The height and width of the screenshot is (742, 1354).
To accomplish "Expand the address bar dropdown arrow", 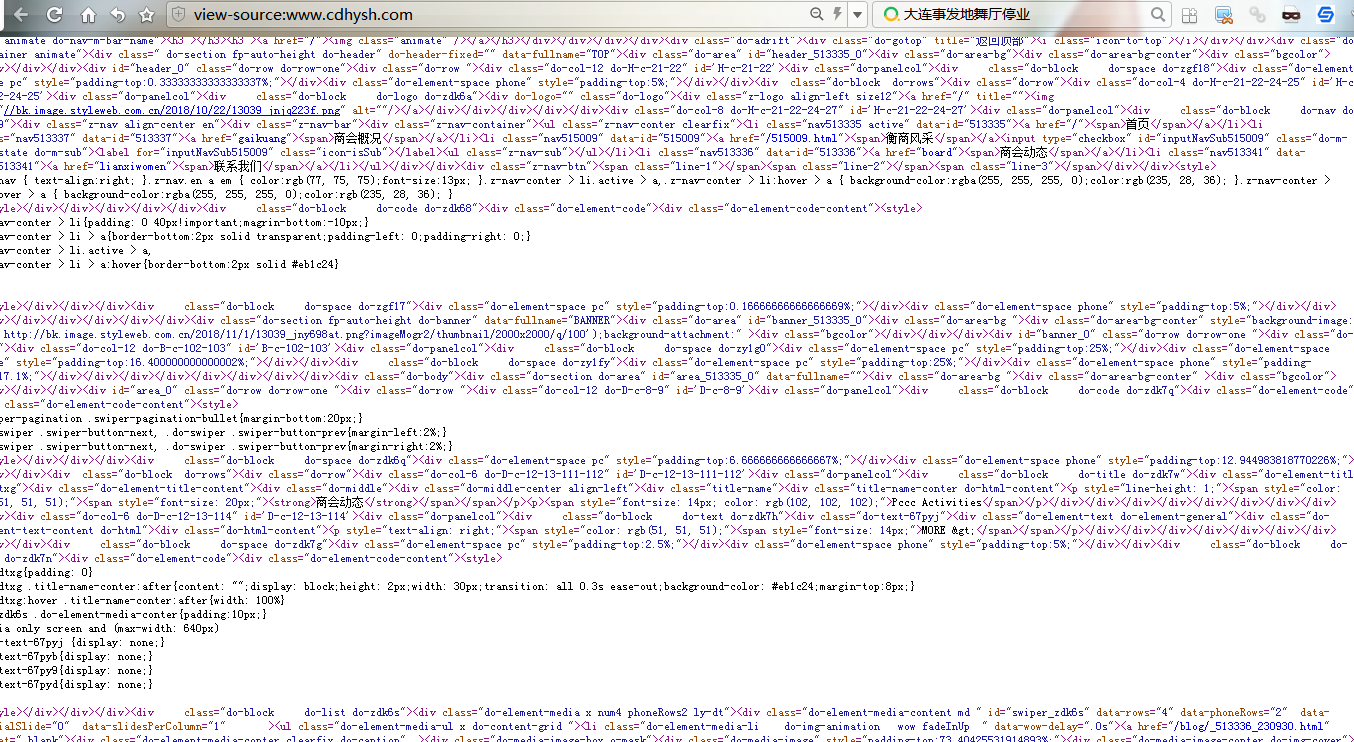I will (x=857, y=15).
